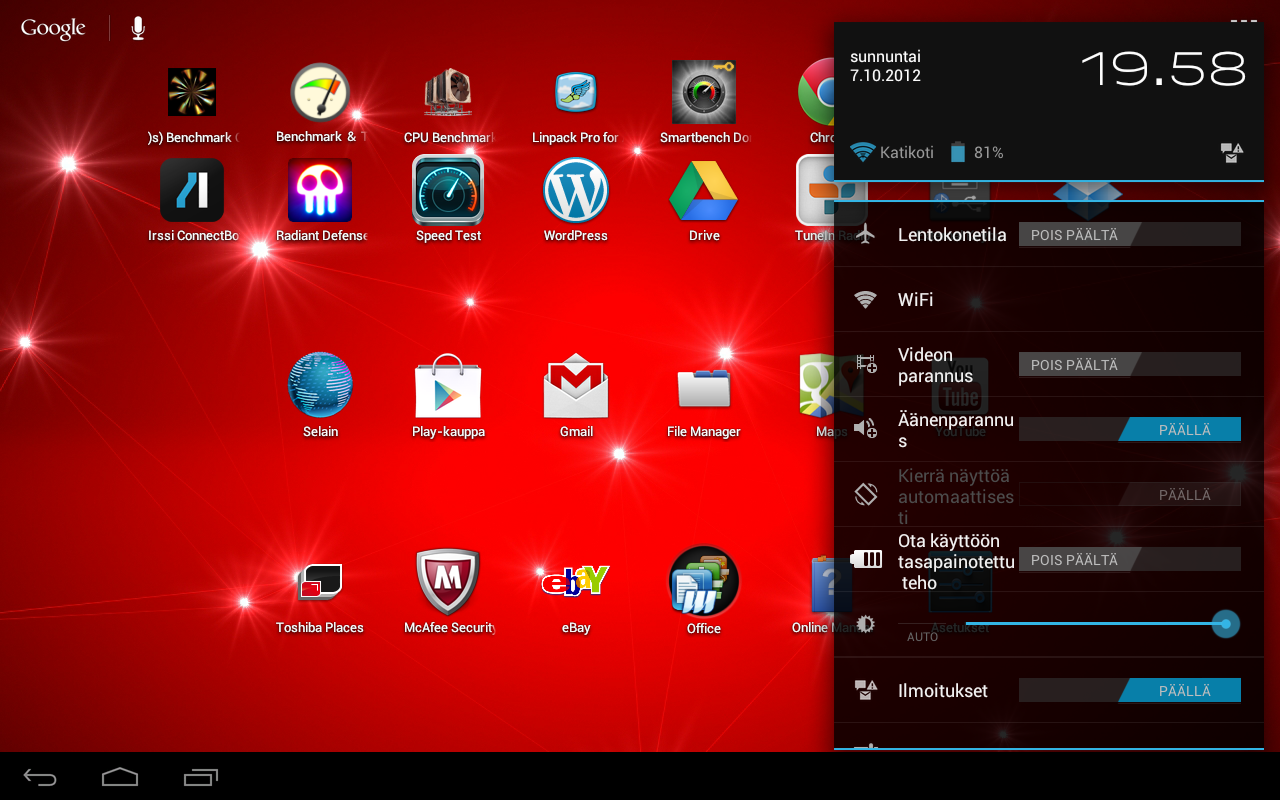Screen dimensions: 1280x800
Task: Tap the Katikoti Wi-Fi status
Action: click(x=892, y=153)
